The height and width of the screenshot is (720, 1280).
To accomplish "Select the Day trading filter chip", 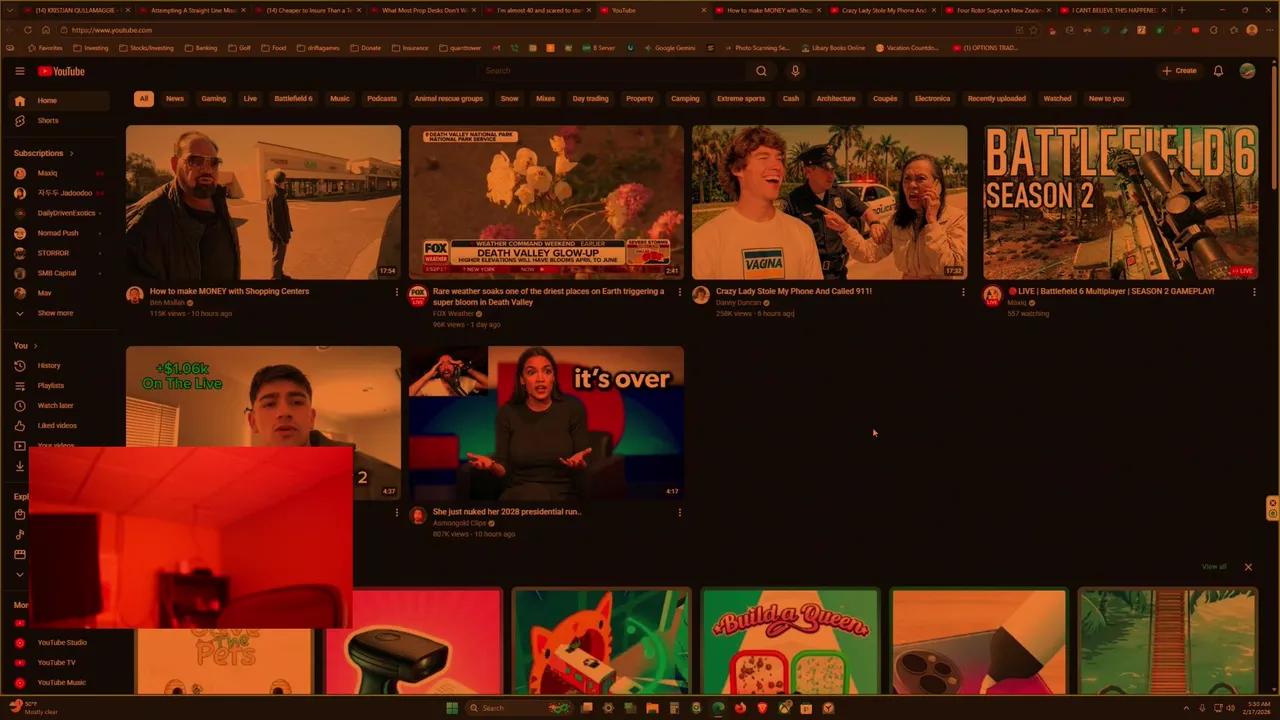I will 590,98.
